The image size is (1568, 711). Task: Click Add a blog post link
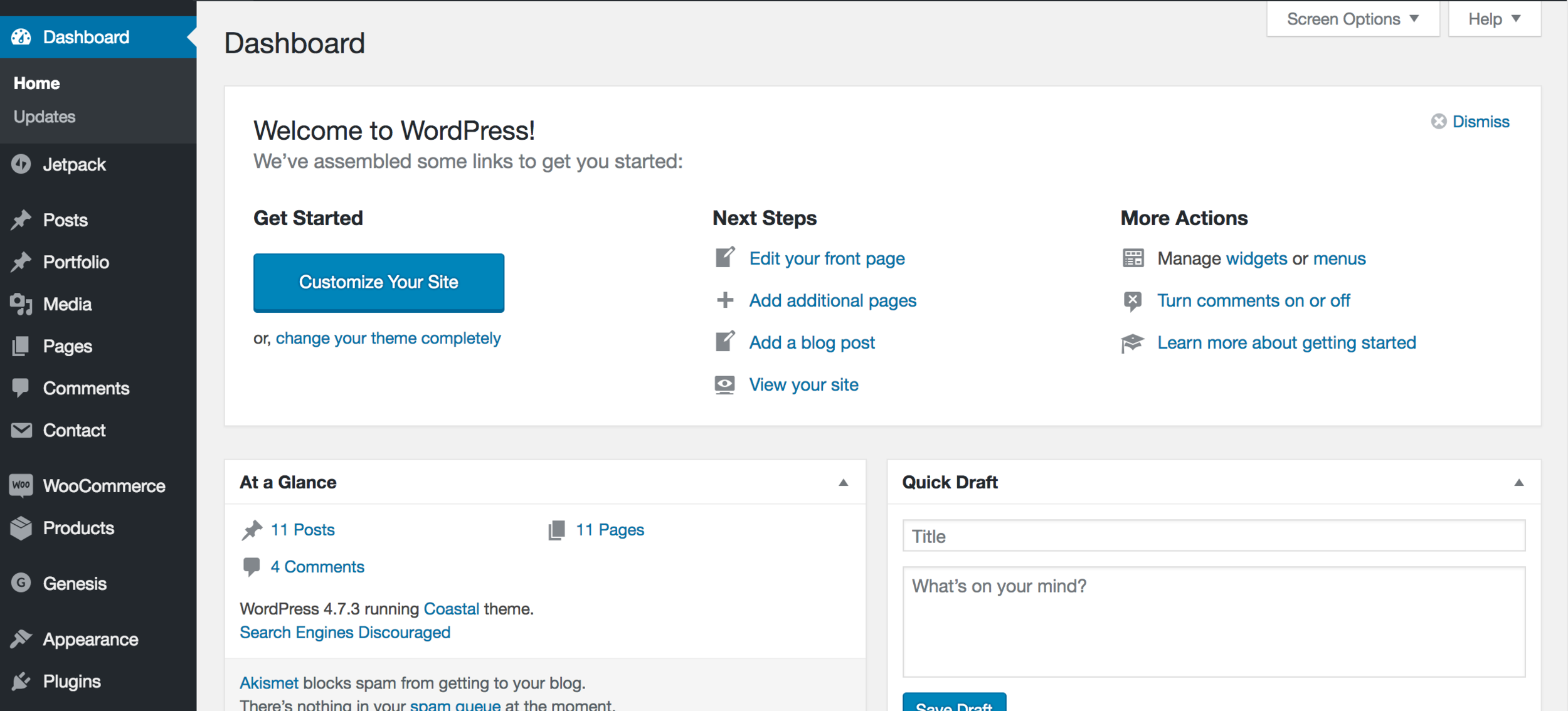[x=812, y=342]
